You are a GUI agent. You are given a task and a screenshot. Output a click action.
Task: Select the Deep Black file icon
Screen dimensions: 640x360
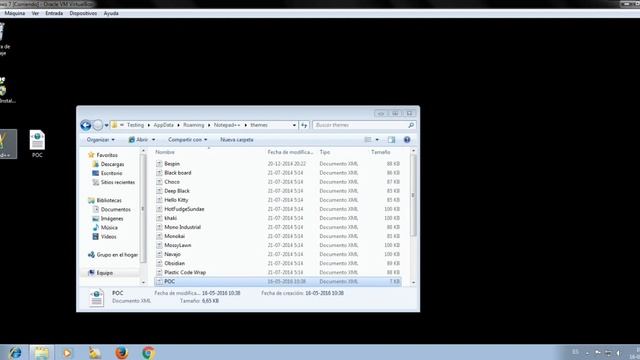[159, 191]
